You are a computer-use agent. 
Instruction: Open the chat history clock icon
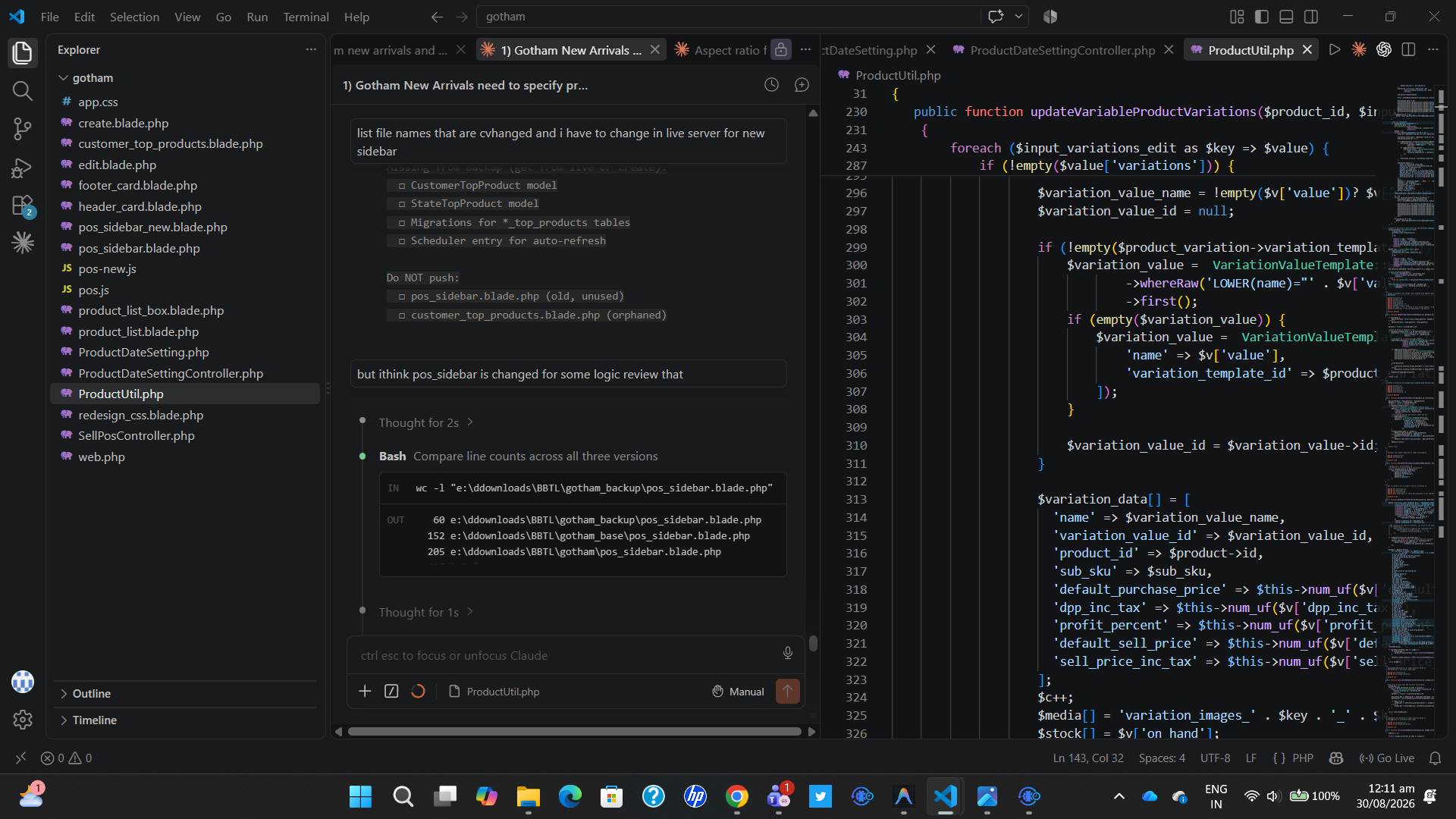[771, 85]
